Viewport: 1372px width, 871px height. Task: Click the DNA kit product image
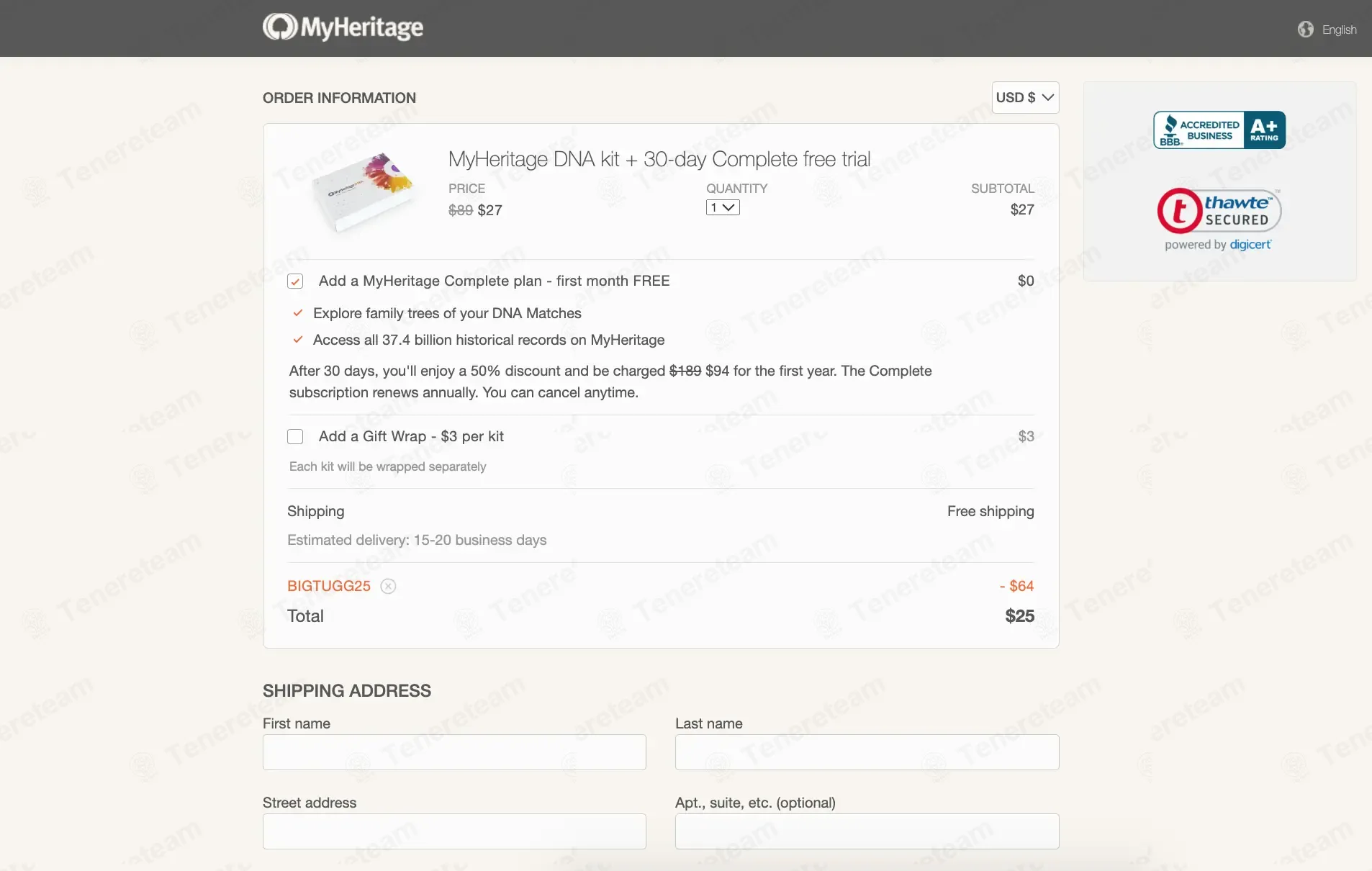coord(364,191)
